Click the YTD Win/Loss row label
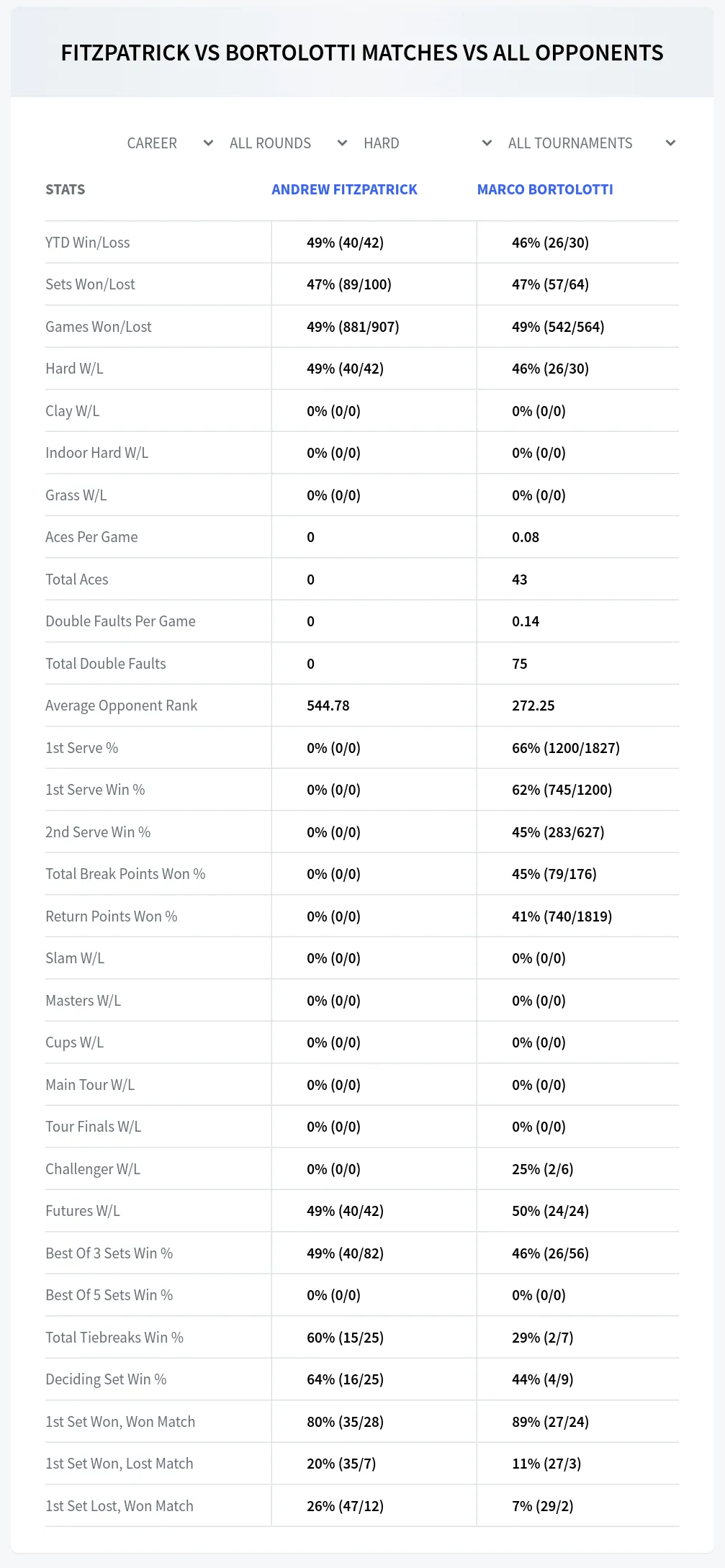The image size is (725, 1568). click(x=88, y=243)
